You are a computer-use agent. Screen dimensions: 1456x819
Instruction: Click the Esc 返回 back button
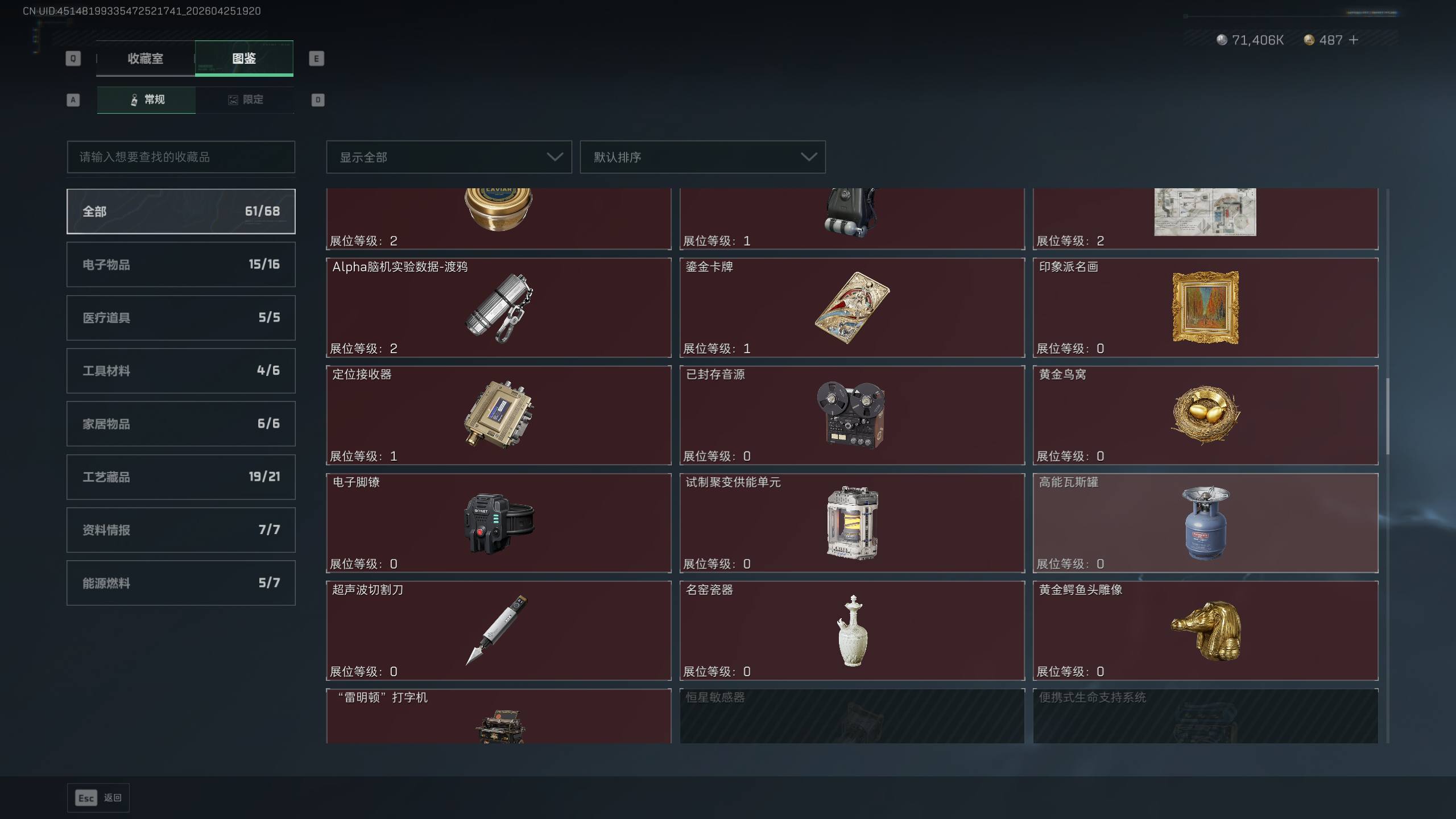tap(98, 798)
